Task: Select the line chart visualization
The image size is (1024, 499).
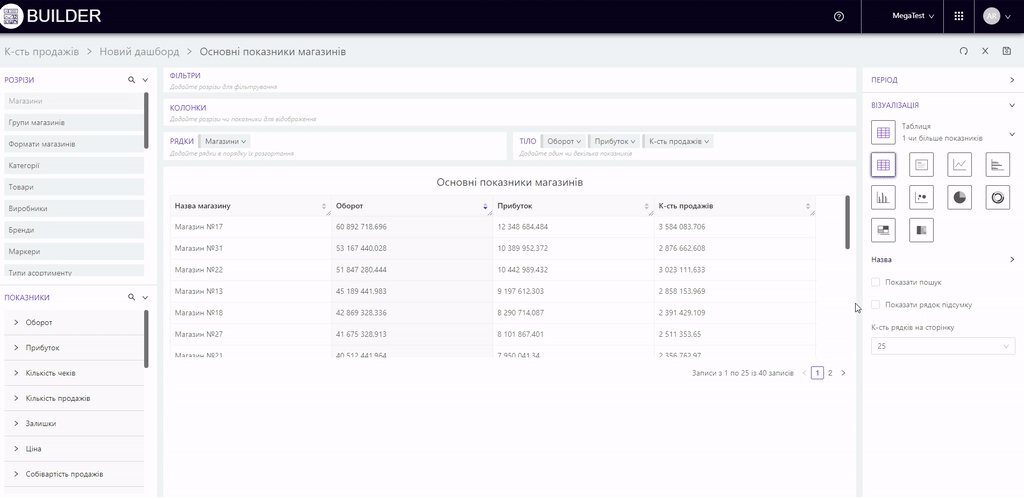Action: pos(960,165)
